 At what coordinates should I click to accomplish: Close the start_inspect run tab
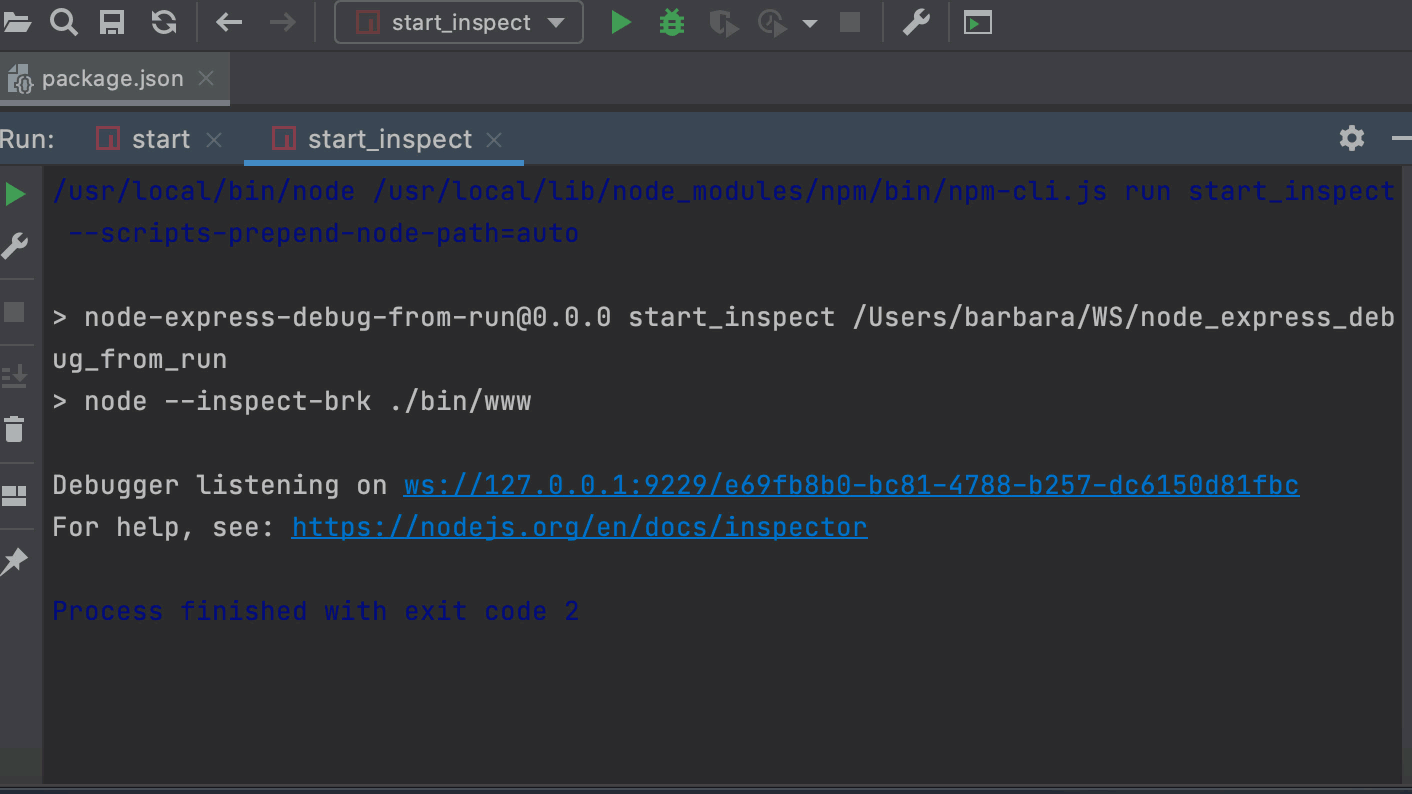[x=494, y=140]
